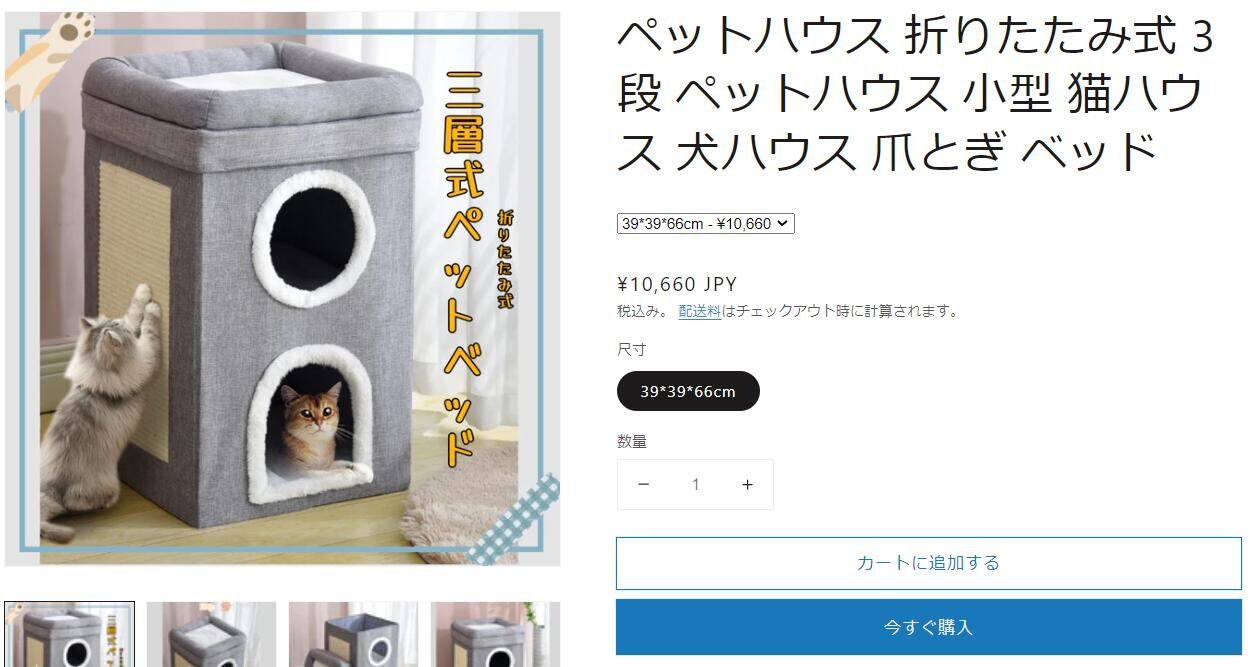The height and width of the screenshot is (667, 1255).
Task: Select the first product thumbnail
Action: click(x=69, y=634)
